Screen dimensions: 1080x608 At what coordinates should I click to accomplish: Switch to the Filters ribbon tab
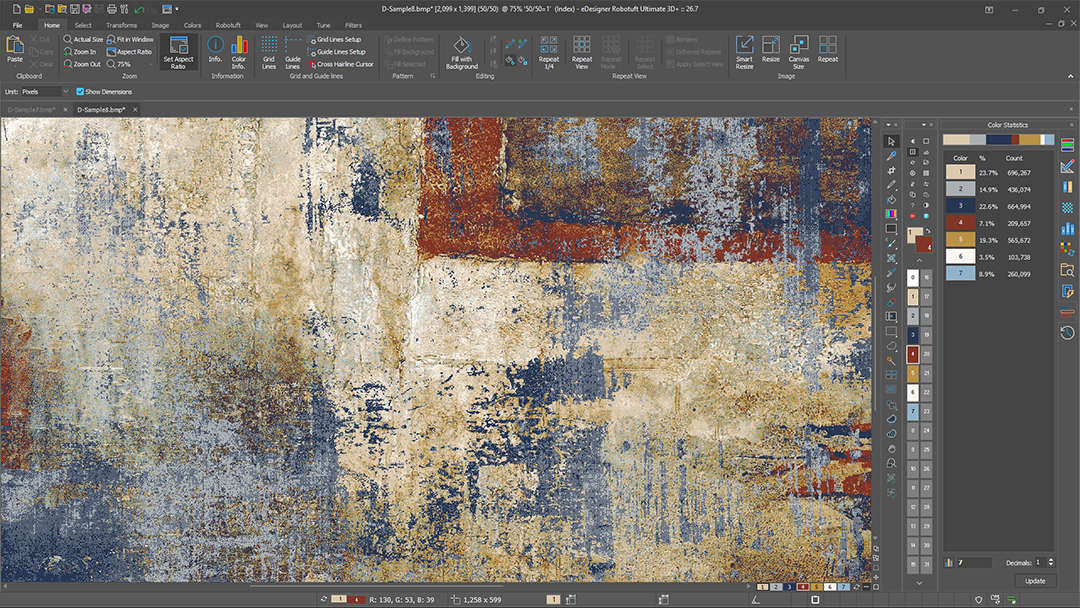click(353, 25)
